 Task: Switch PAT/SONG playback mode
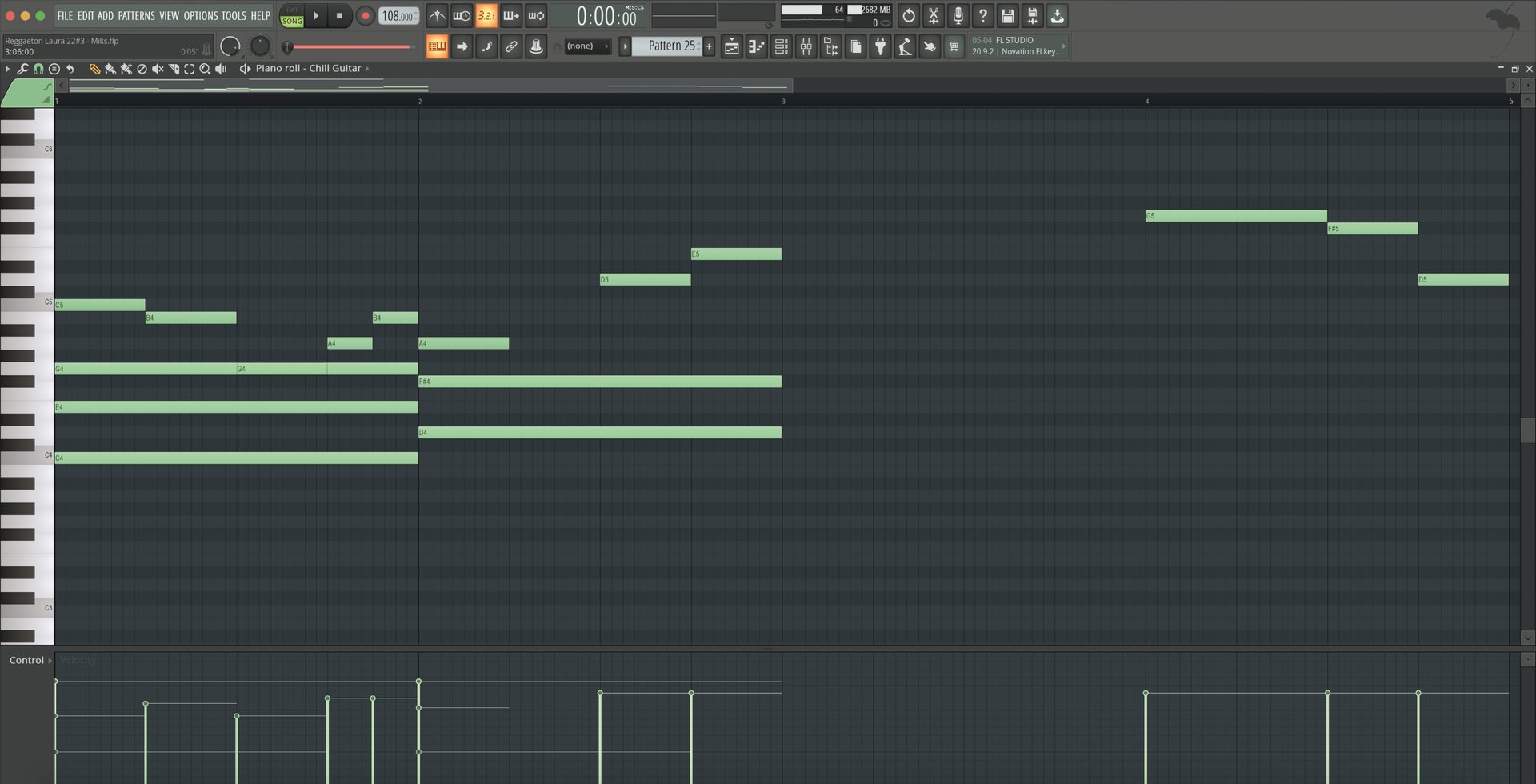pyautogui.click(x=292, y=16)
